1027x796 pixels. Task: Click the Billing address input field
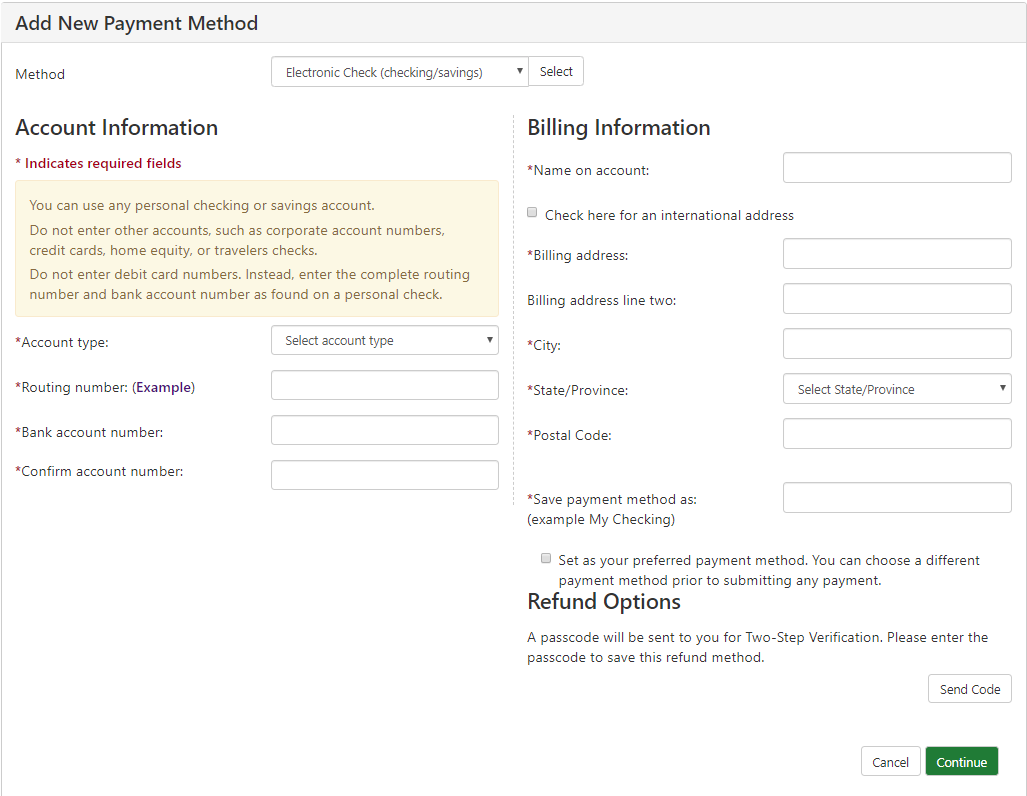click(x=897, y=254)
